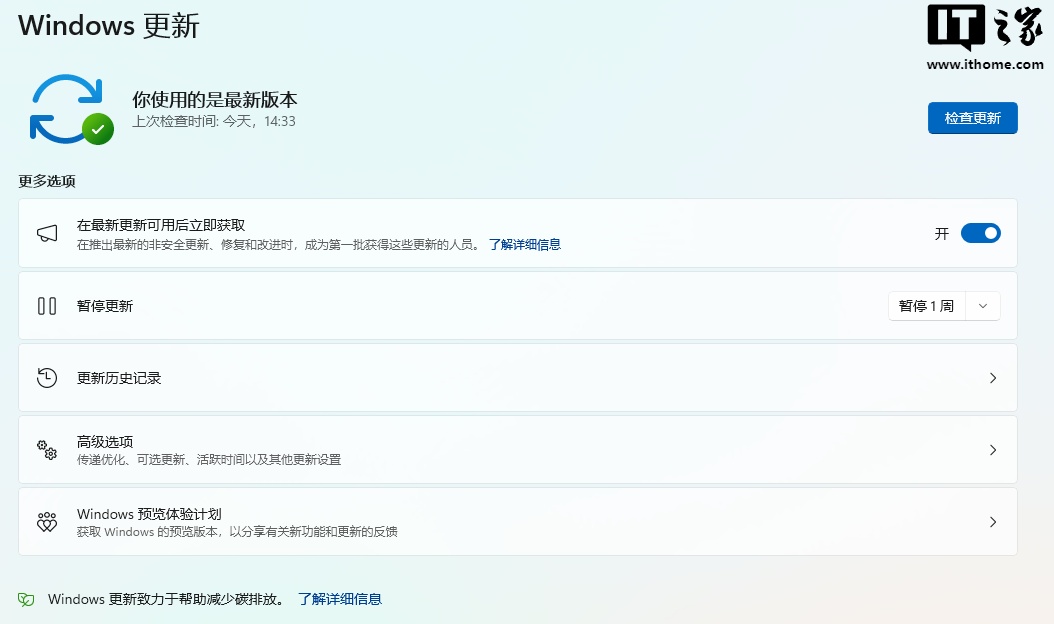
Task: Expand Windows 预览体验计划 using its right chevron
Action: pyautogui.click(x=993, y=522)
